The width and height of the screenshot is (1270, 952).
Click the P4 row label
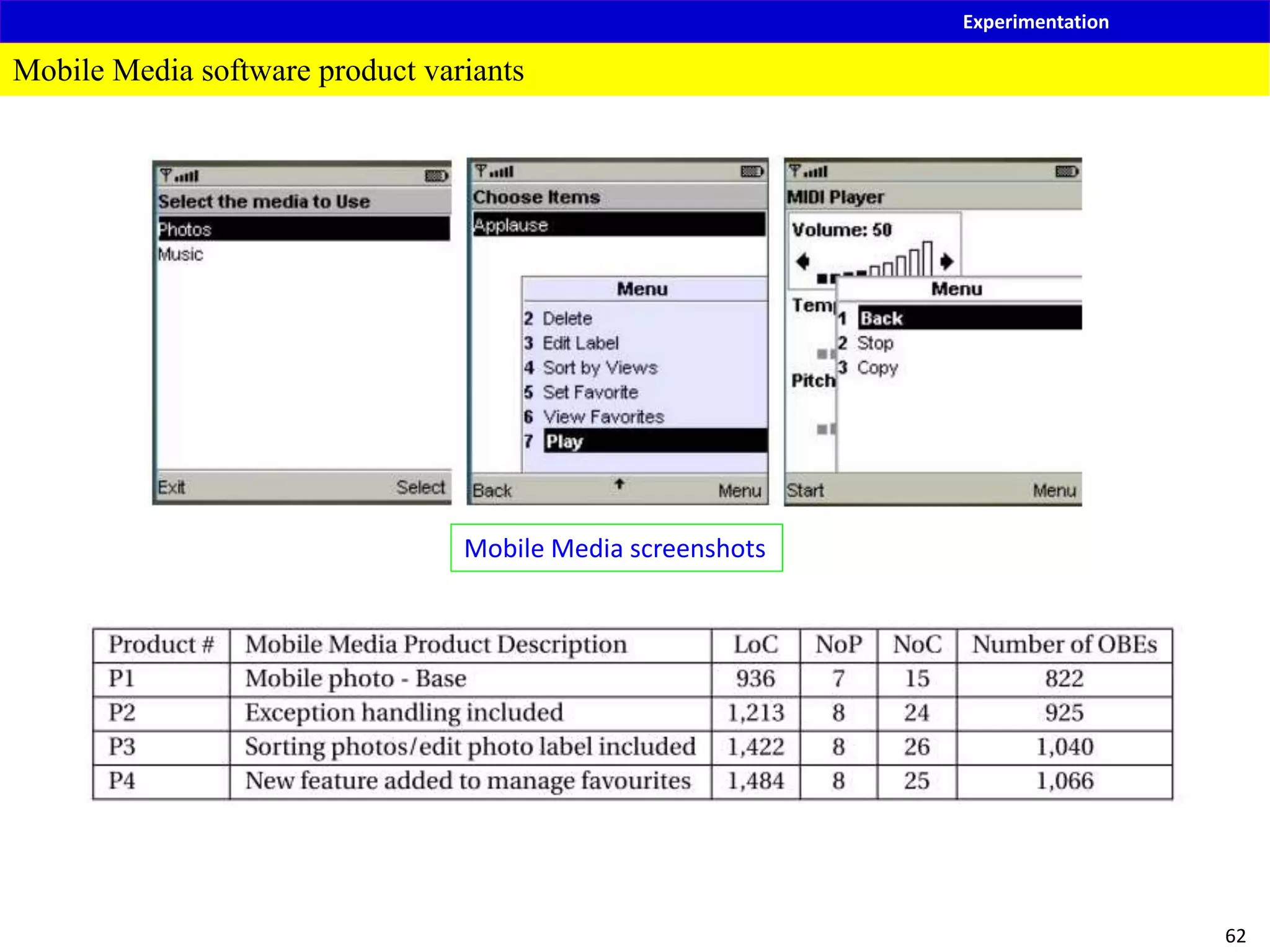122,781
